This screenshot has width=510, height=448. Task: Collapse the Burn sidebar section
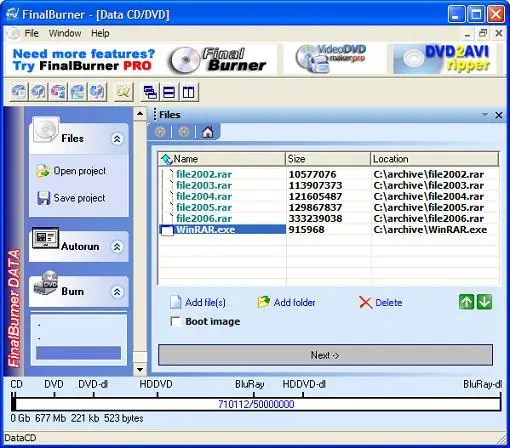[x=117, y=292]
